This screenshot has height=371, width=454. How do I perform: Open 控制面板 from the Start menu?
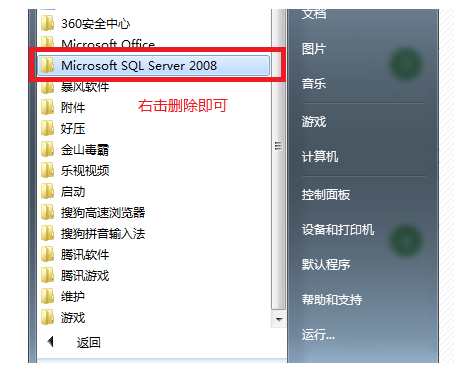point(326,194)
